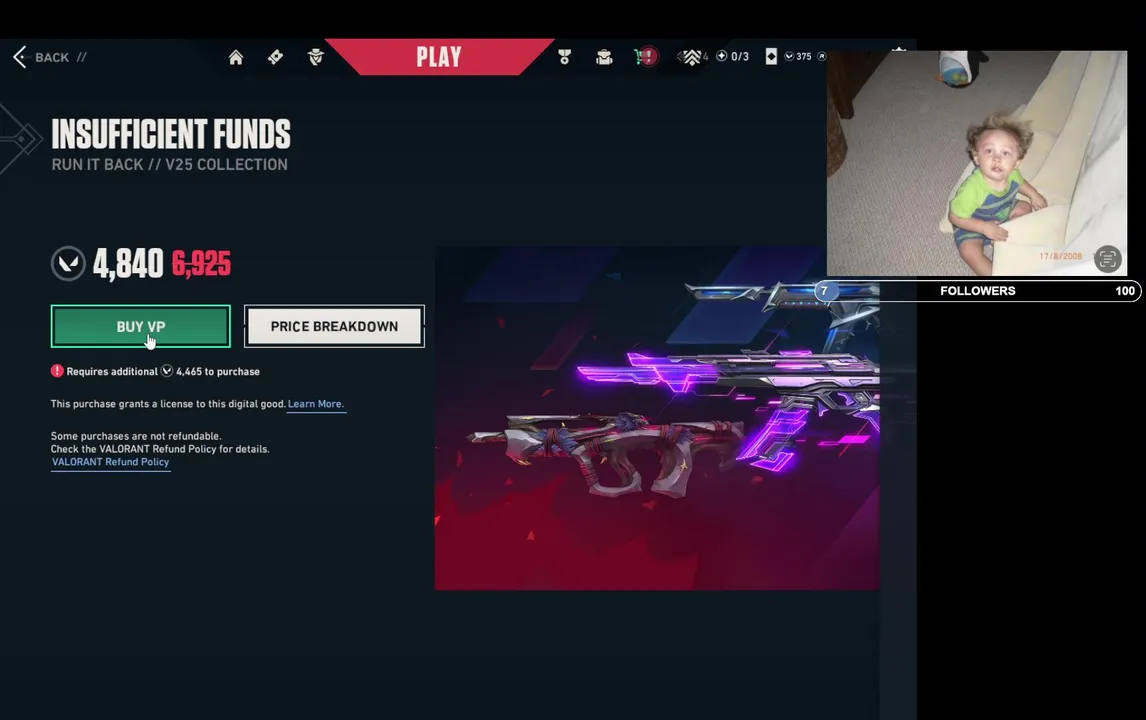Select the PLAY tab
The width and height of the screenshot is (1146, 720).
439,57
